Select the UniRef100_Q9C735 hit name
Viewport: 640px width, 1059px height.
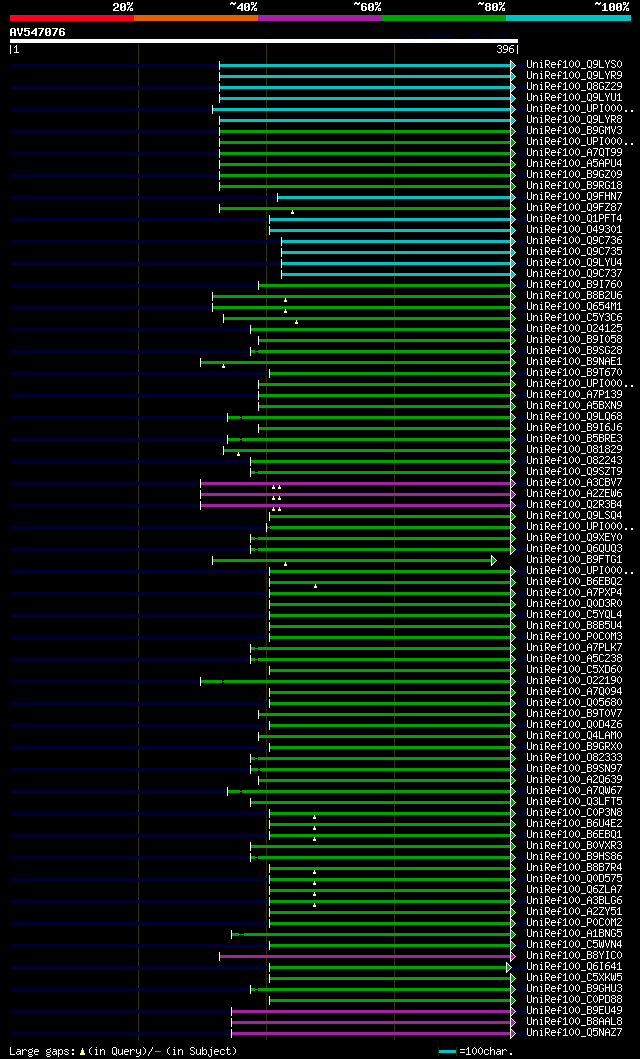[575, 252]
